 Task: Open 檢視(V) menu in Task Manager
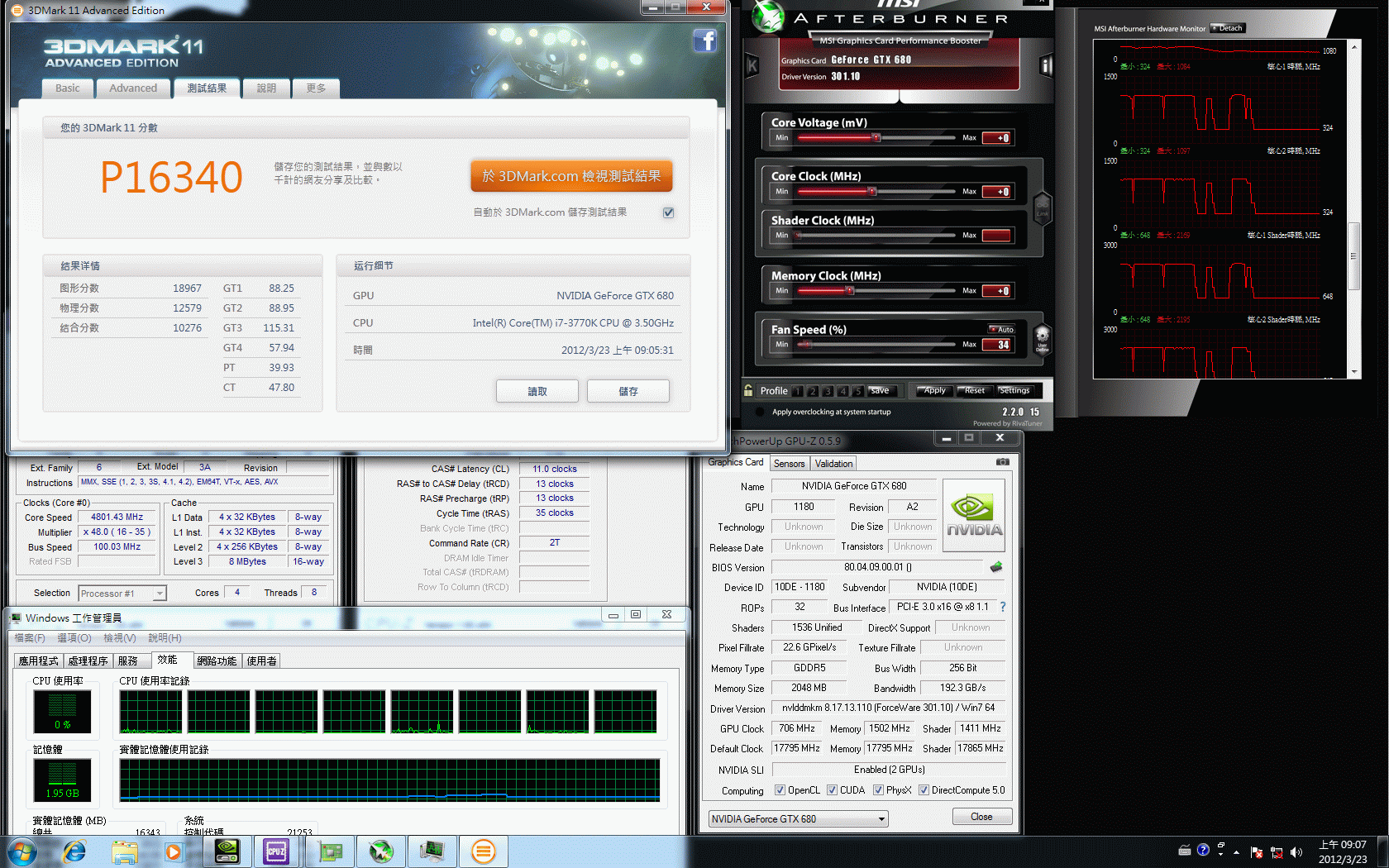(120, 638)
